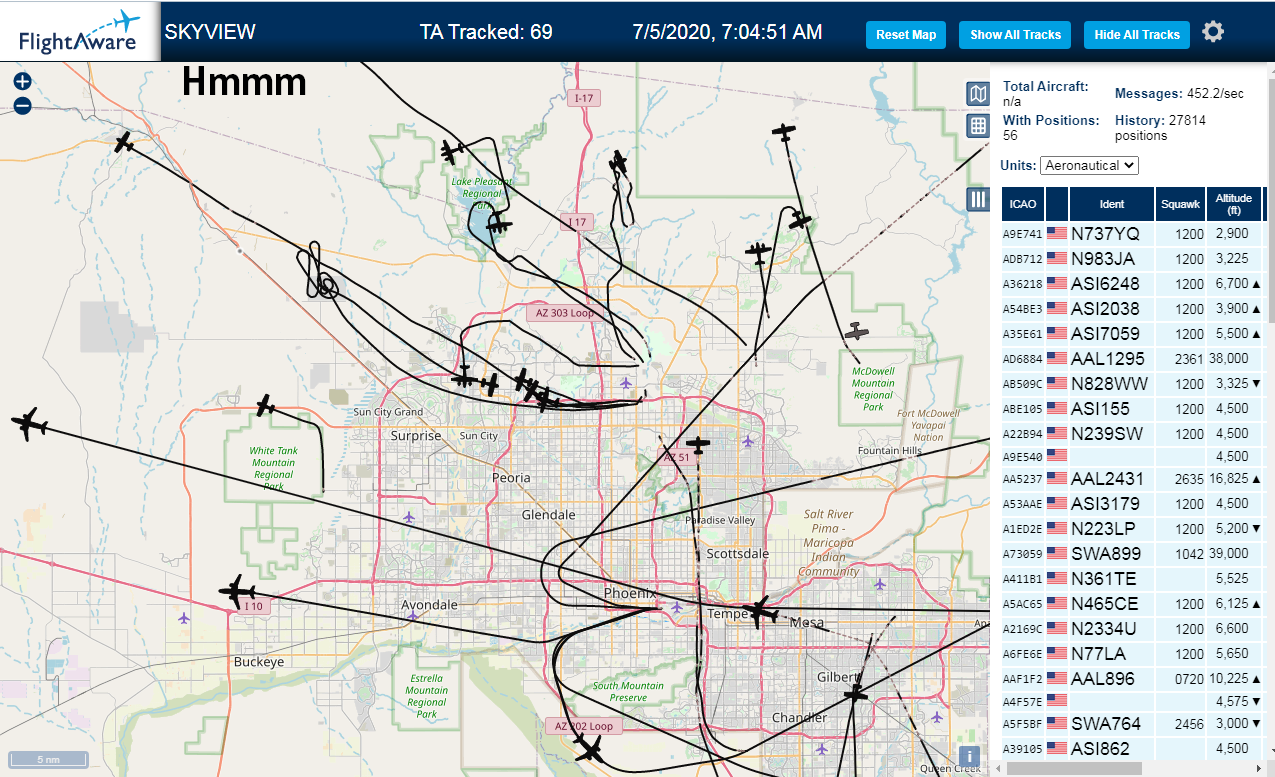
Task: Click the aircraft icon near AZ 51 marker
Action: 698,443
